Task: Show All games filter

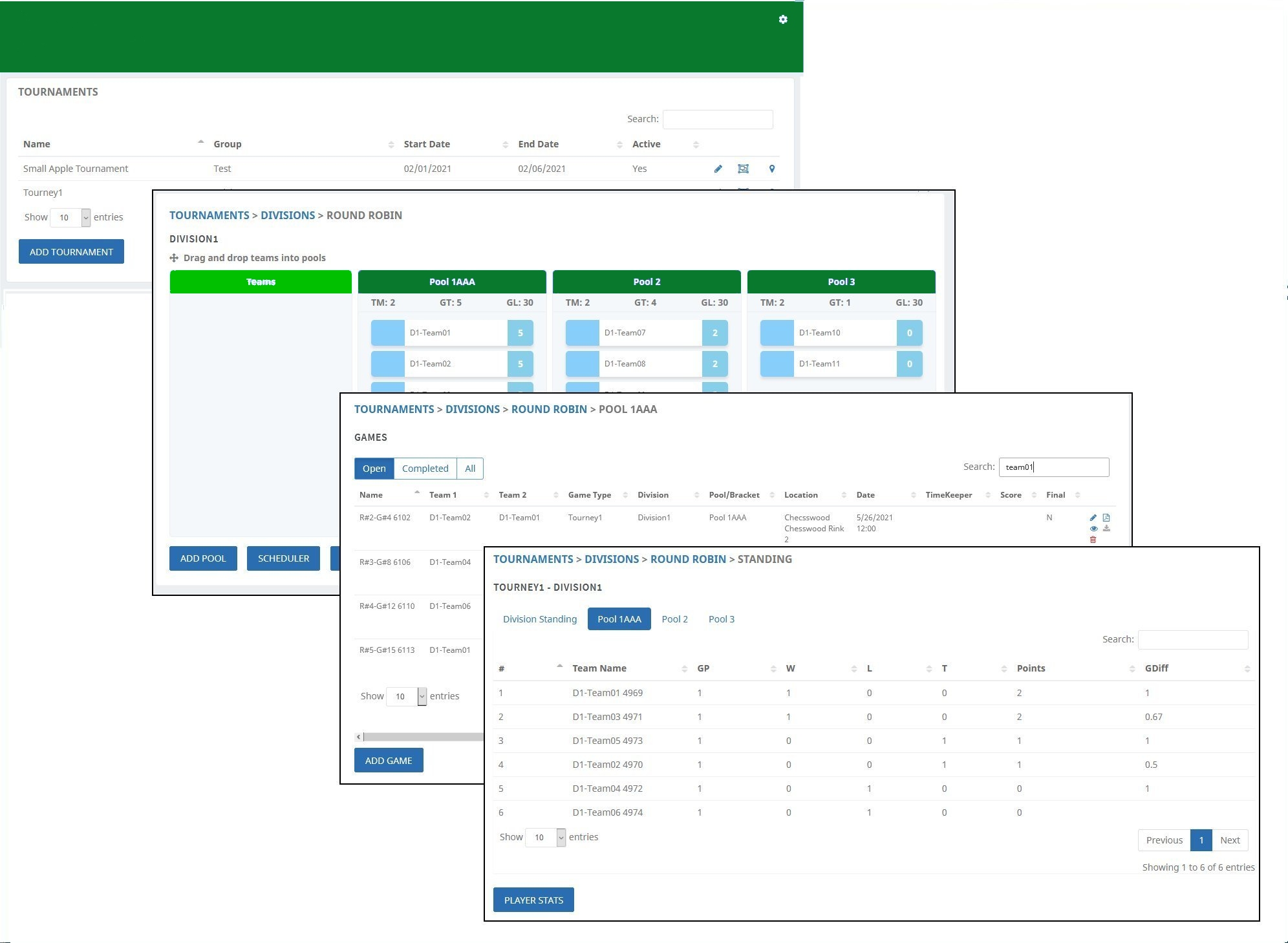Action: [470, 469]
